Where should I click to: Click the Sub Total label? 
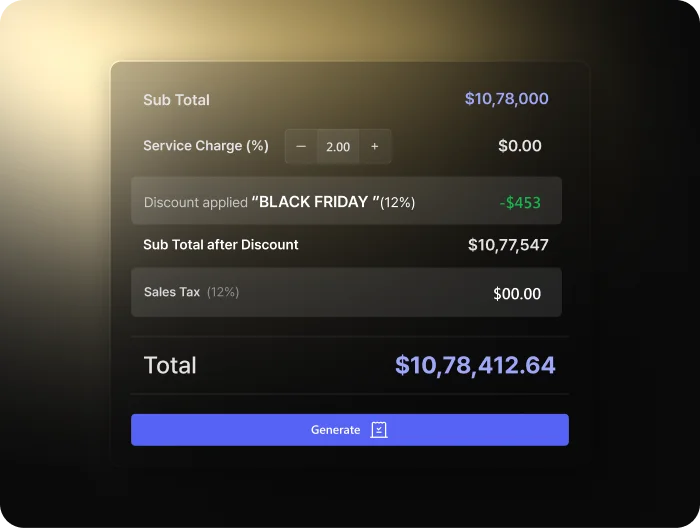176,100
